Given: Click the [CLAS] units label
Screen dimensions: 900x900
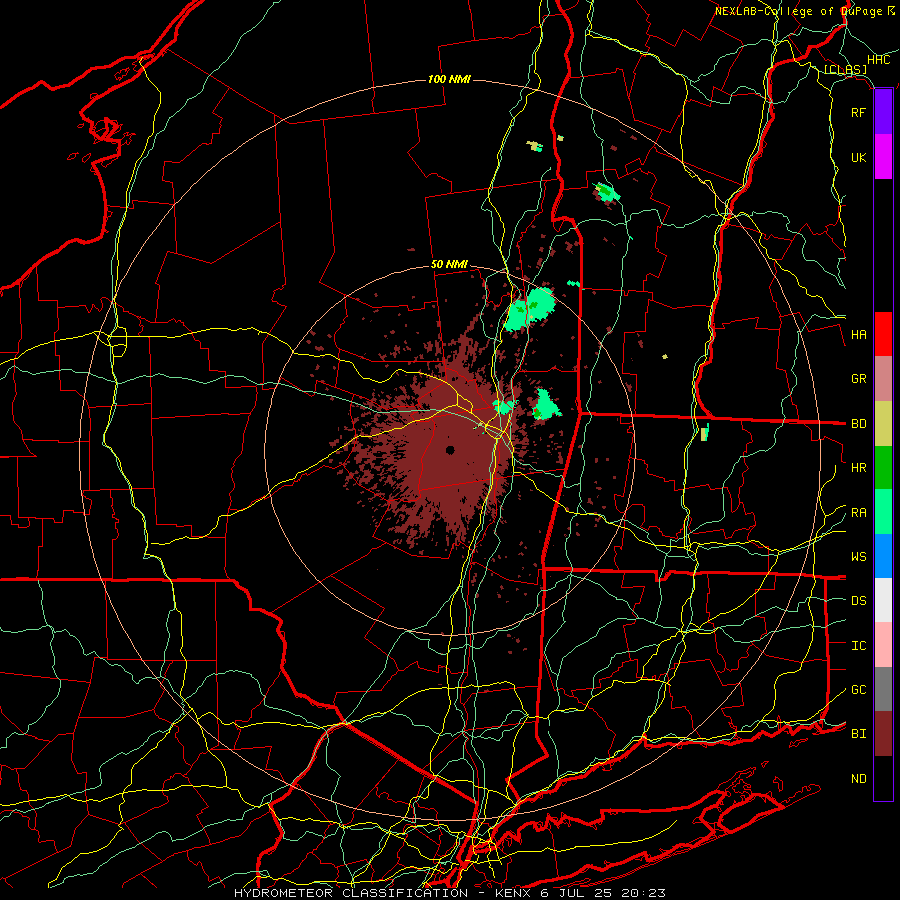Looking at the screenshot, I should [845, 70].
